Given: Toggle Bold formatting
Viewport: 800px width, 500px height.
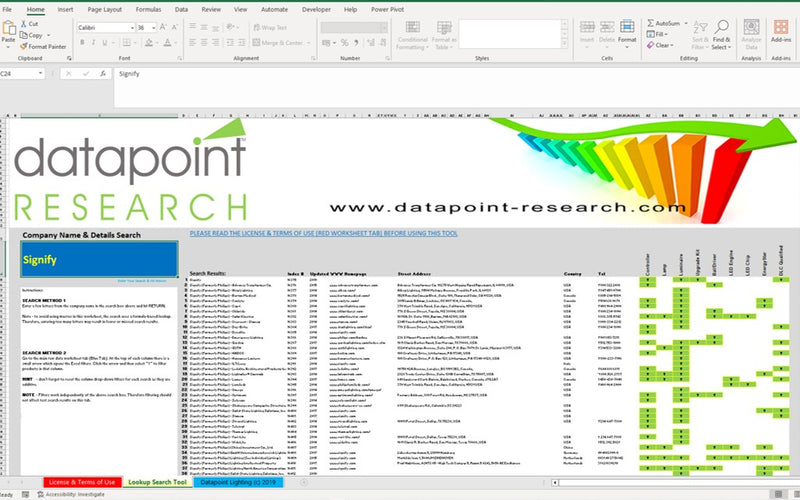Looking at the screenshot, I should (82, 43).
